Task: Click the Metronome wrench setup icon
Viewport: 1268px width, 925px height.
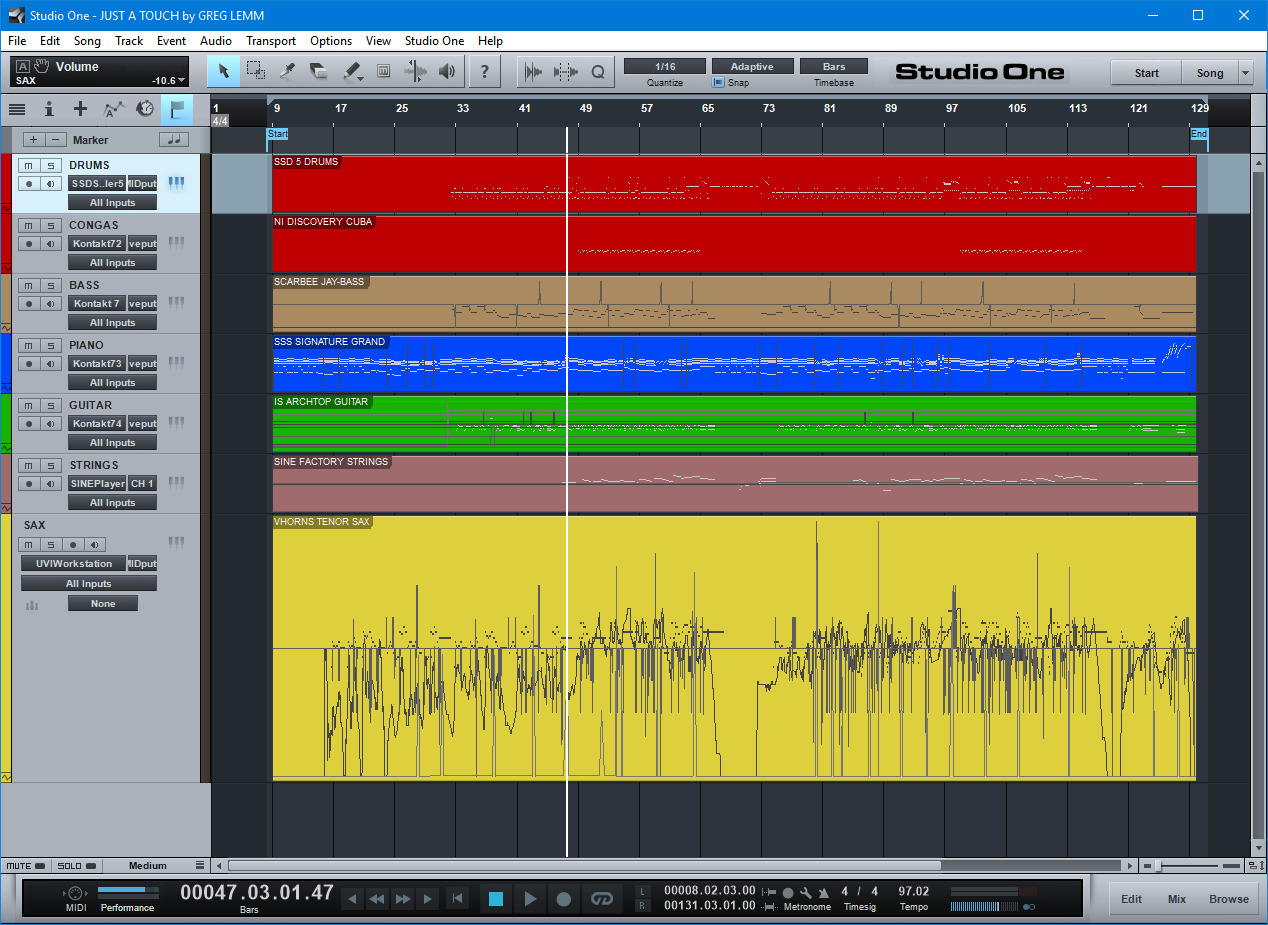Action: (805, 892)
